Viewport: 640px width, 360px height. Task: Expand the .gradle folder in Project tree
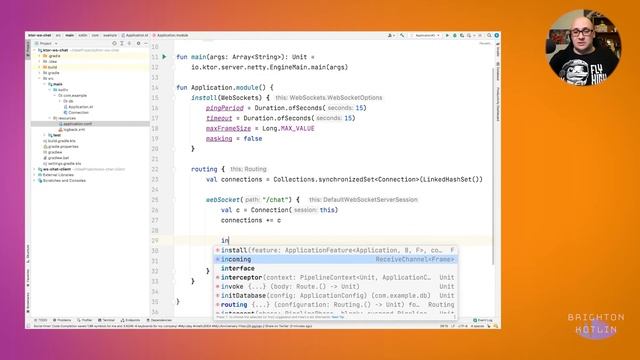(40, 56)
